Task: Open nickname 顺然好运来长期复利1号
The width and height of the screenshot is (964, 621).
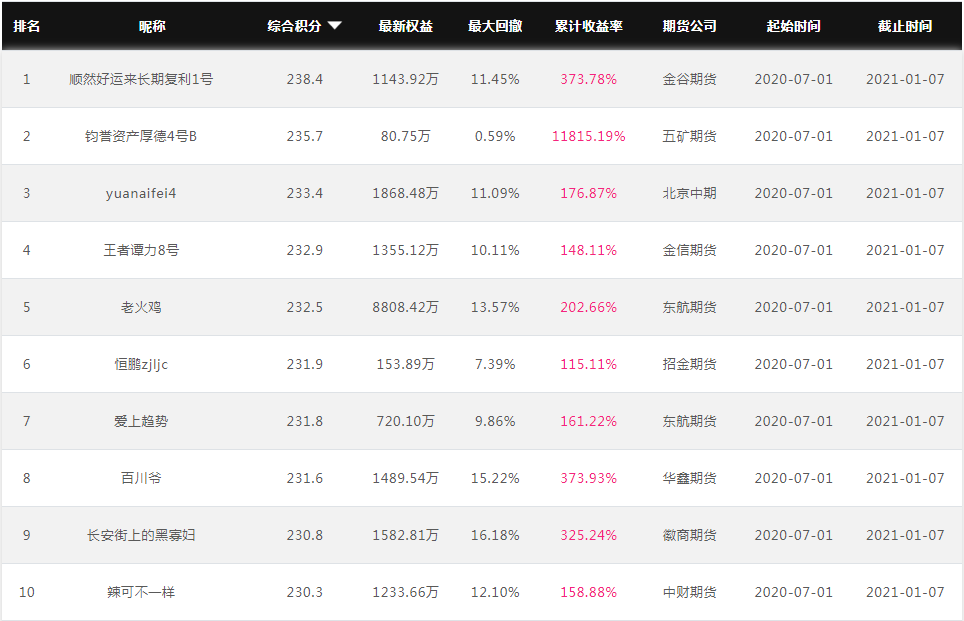Action: point(141,79)
